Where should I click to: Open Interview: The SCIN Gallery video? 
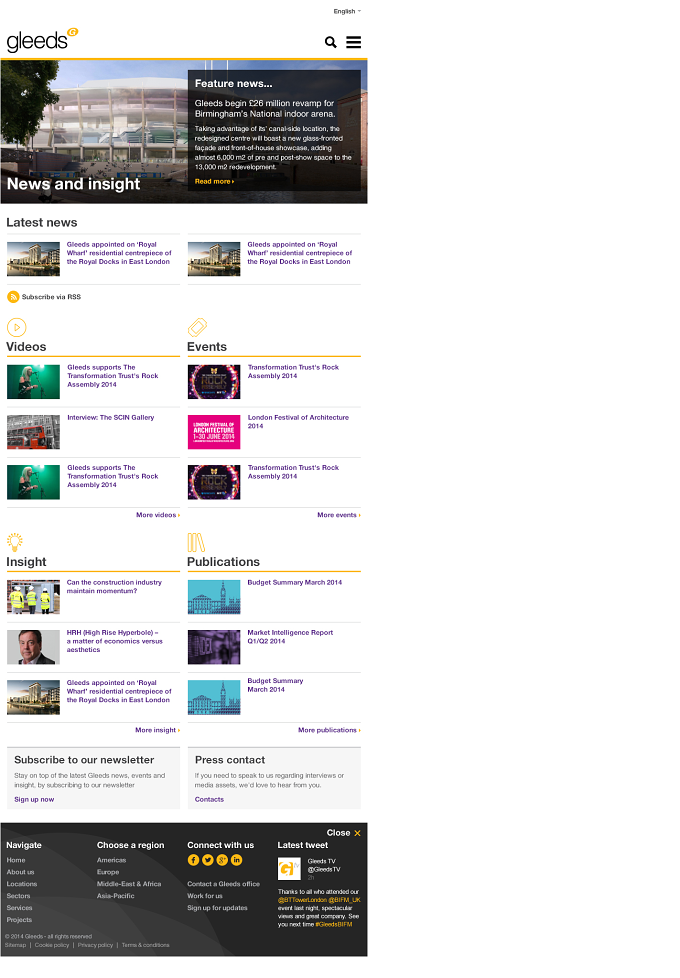pyautogui.click(x=110, y=418)
